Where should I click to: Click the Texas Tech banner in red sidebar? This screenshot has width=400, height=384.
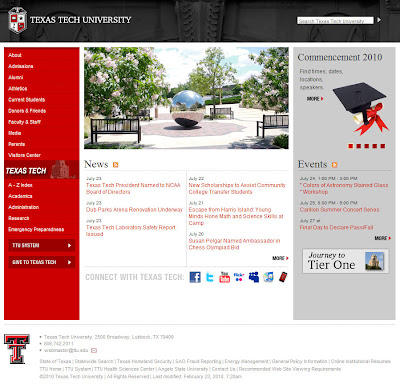point(42,170)
